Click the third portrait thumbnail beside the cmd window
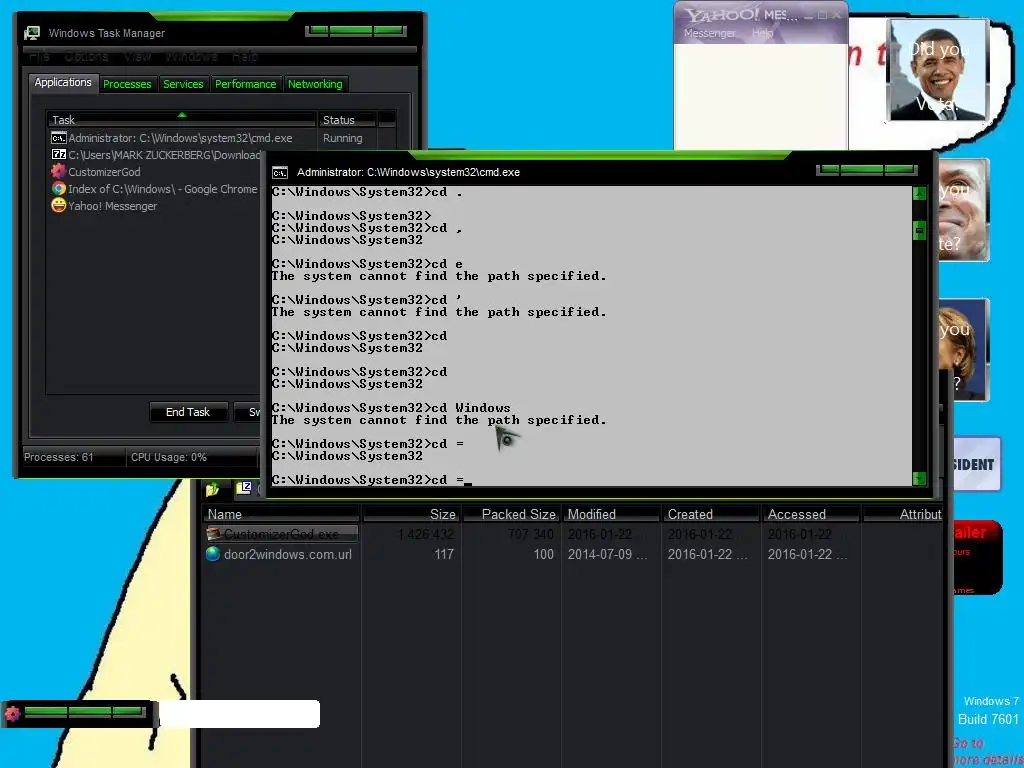Image resolution: width=1024 pixels, height=768 pixels. (x=963, y=349)
